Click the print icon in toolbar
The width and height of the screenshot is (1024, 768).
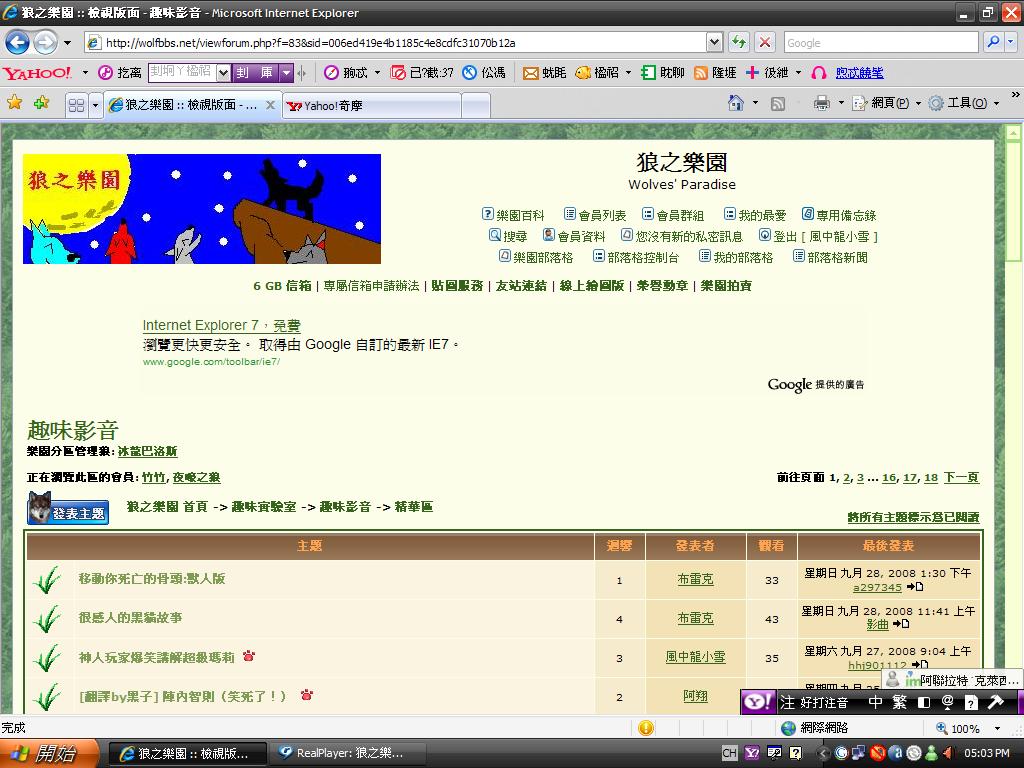[x=821, y=103]
